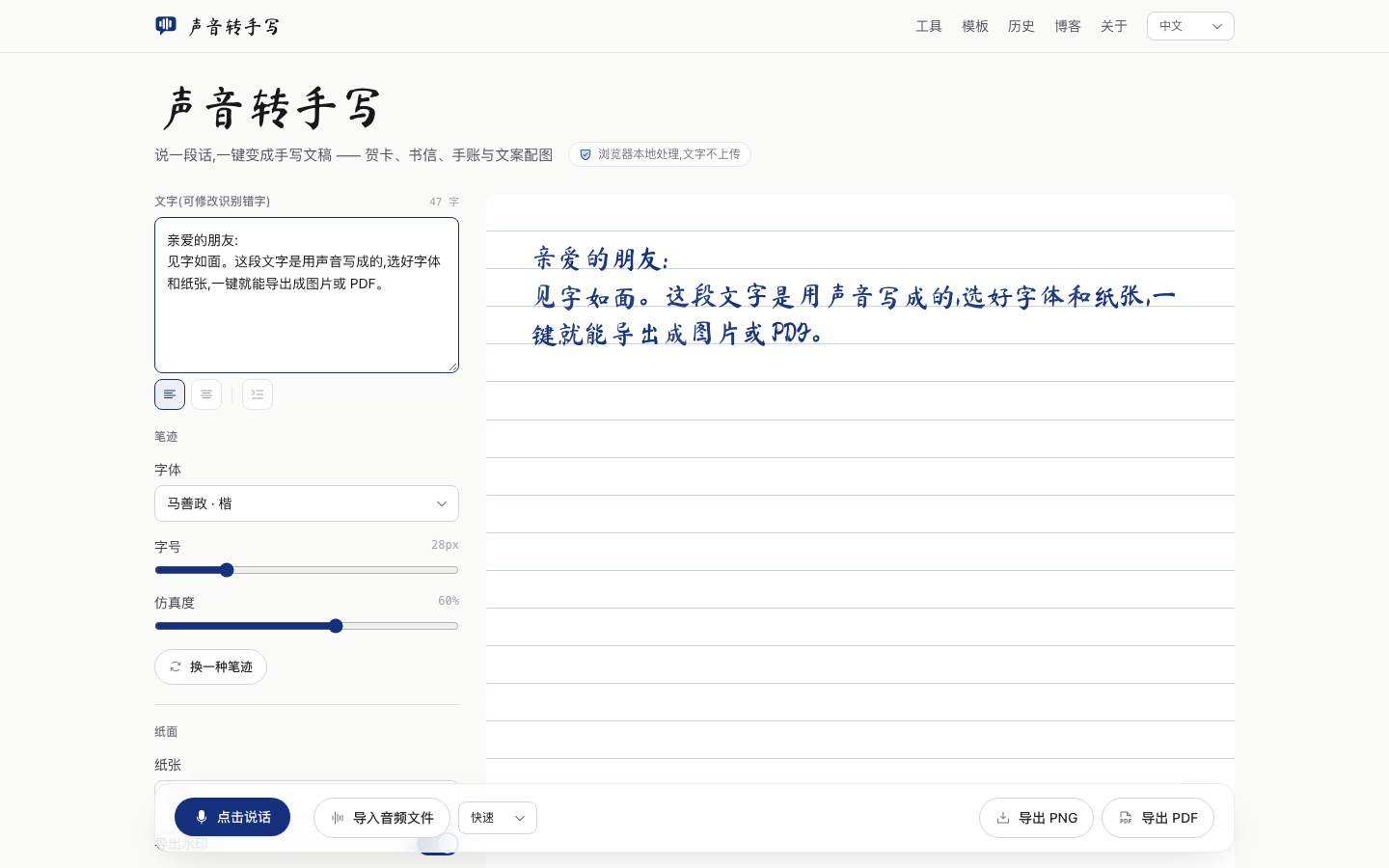
Task: Click the PDF file icon on 导出 PDF
Action: pos(1126,818)
